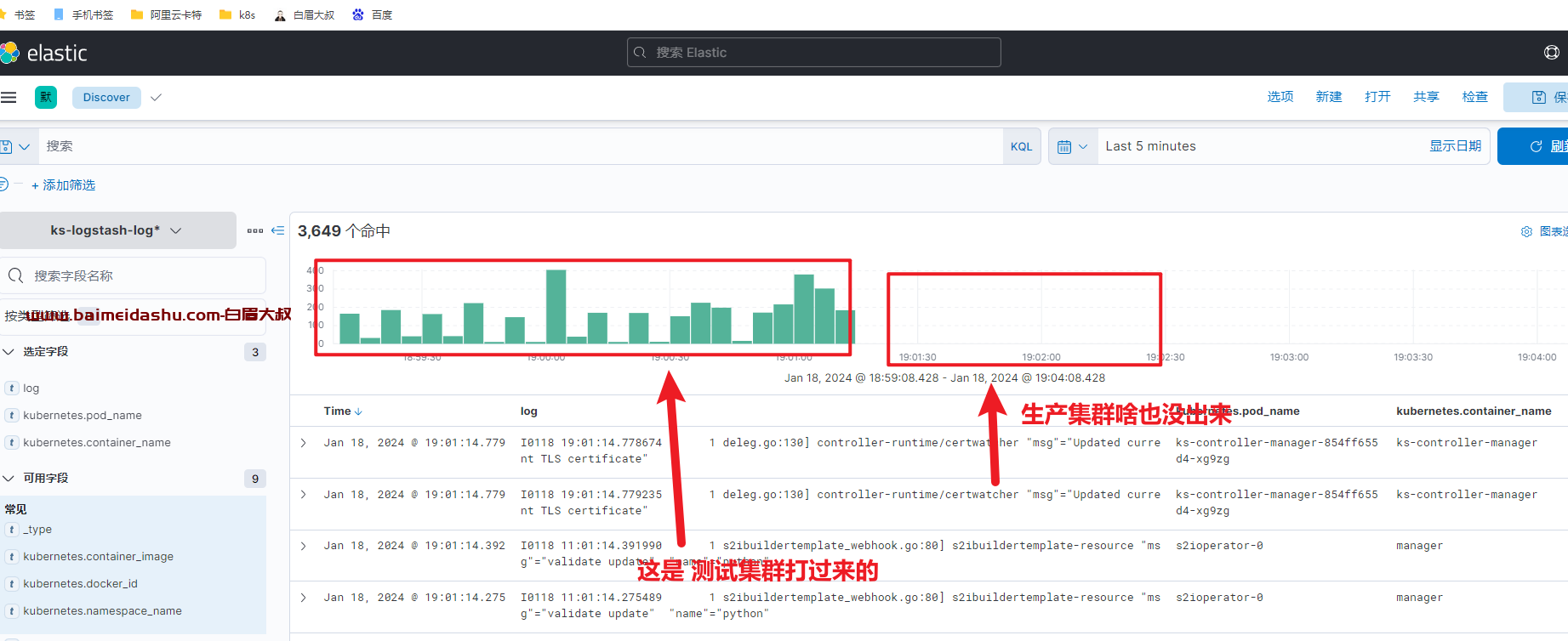Click s2ioperator-0 pod in the 19:01:14.392 row
Viewport: 1568px width, 641px height.
click(x=1219, y=546)
